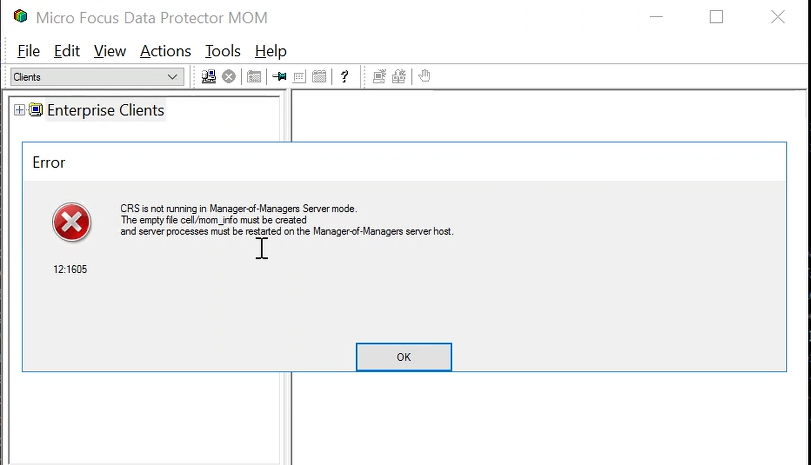Screen dimensions: 811x465
Task: Click the add client computer toolbar icon
Action: pos(379,77)
